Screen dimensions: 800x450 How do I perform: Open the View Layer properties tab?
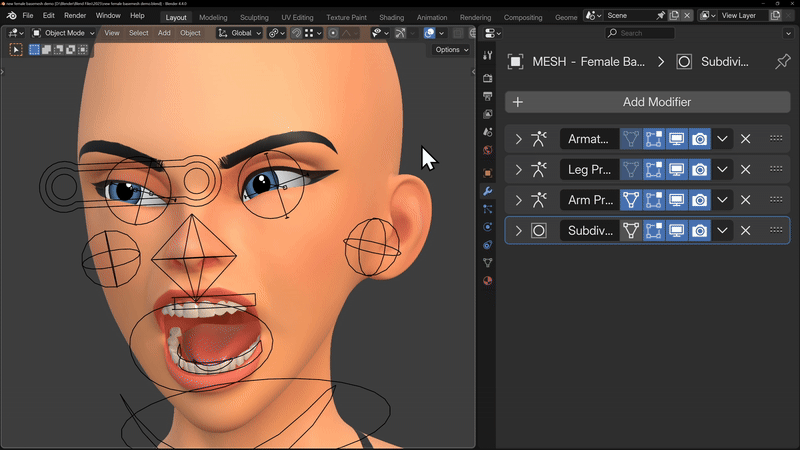point(488,114)
